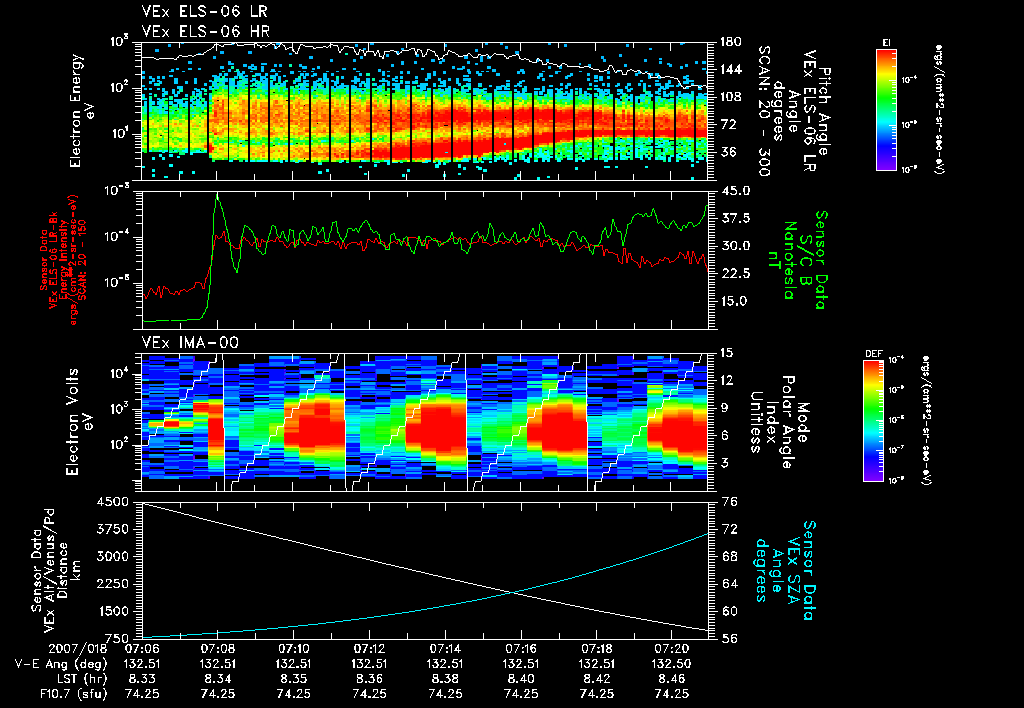Click the LST value 8.42
1024x708 pixels.
[596, 679]
